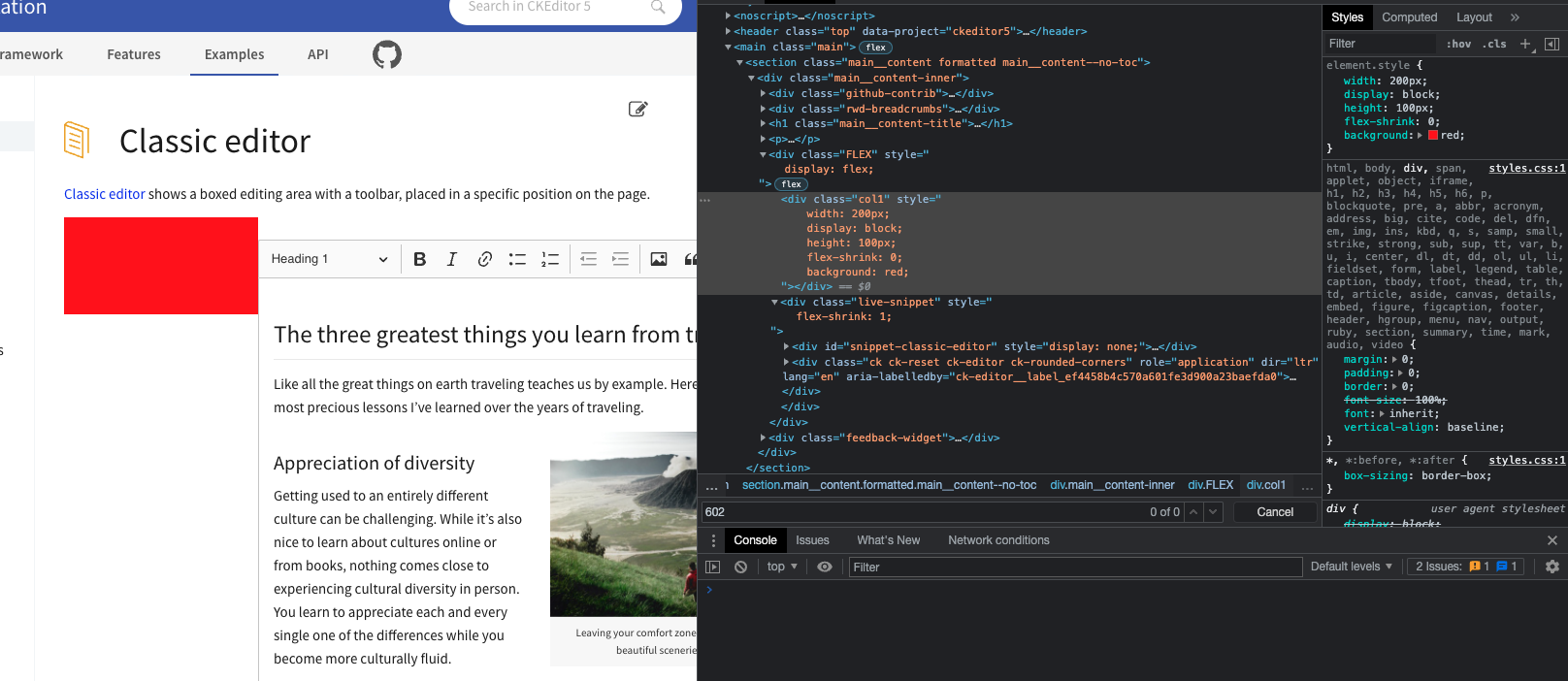The width and height of the screenshot is (1568, 681).
Task: Close the DevTools drawer
Action: coord(1552,540)
